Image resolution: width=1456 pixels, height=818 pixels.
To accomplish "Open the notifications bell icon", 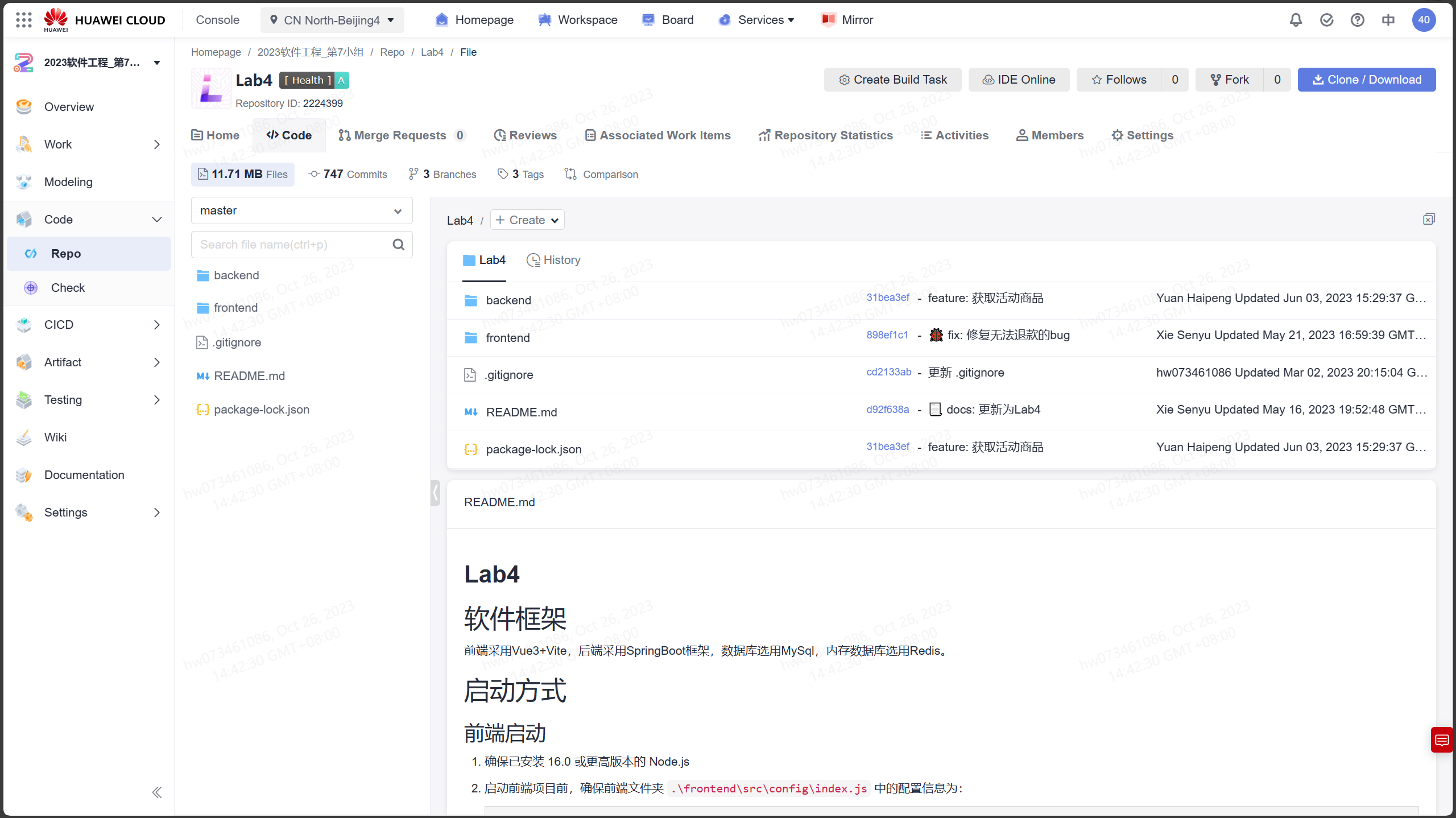I will pos(1296,20).
